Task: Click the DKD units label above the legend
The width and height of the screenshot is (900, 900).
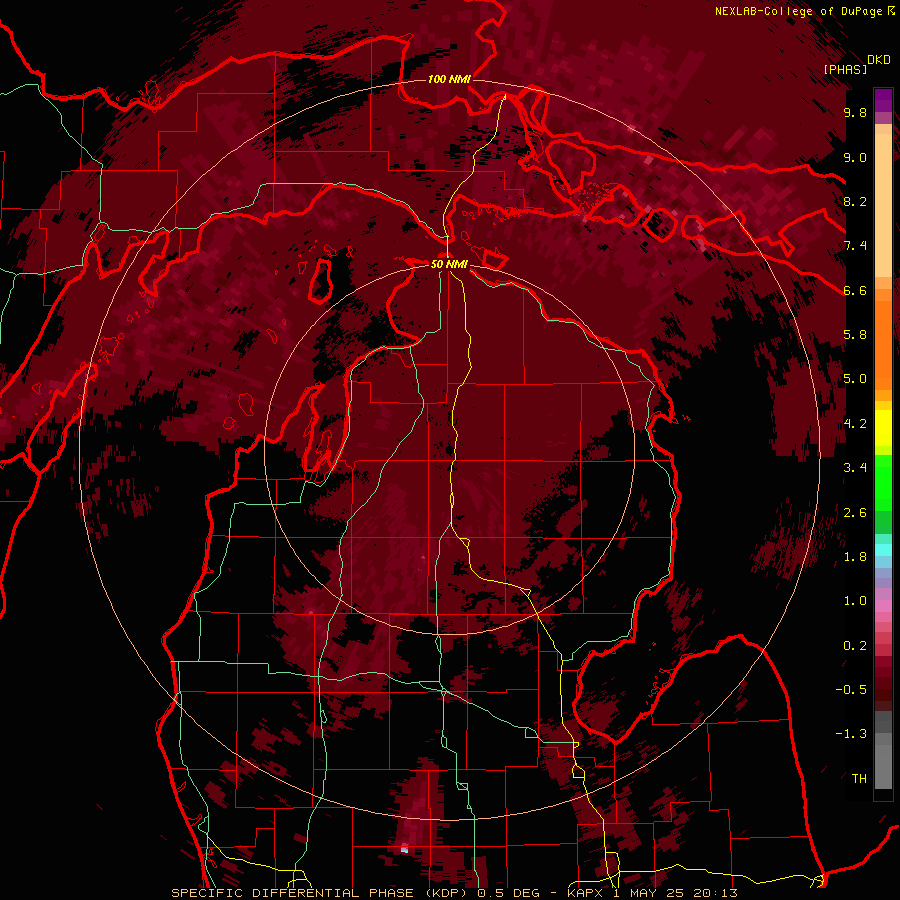Action: coord(879,60)
